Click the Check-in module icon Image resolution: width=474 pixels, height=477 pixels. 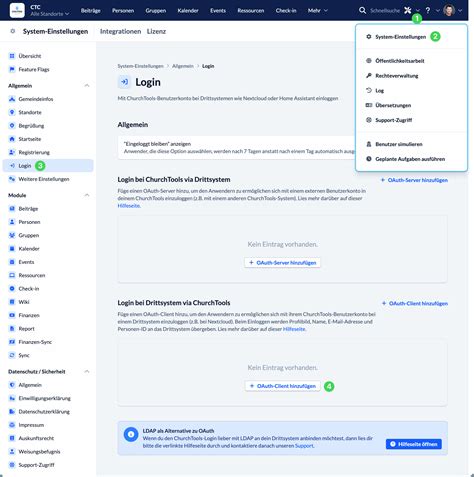click(12, 289)
